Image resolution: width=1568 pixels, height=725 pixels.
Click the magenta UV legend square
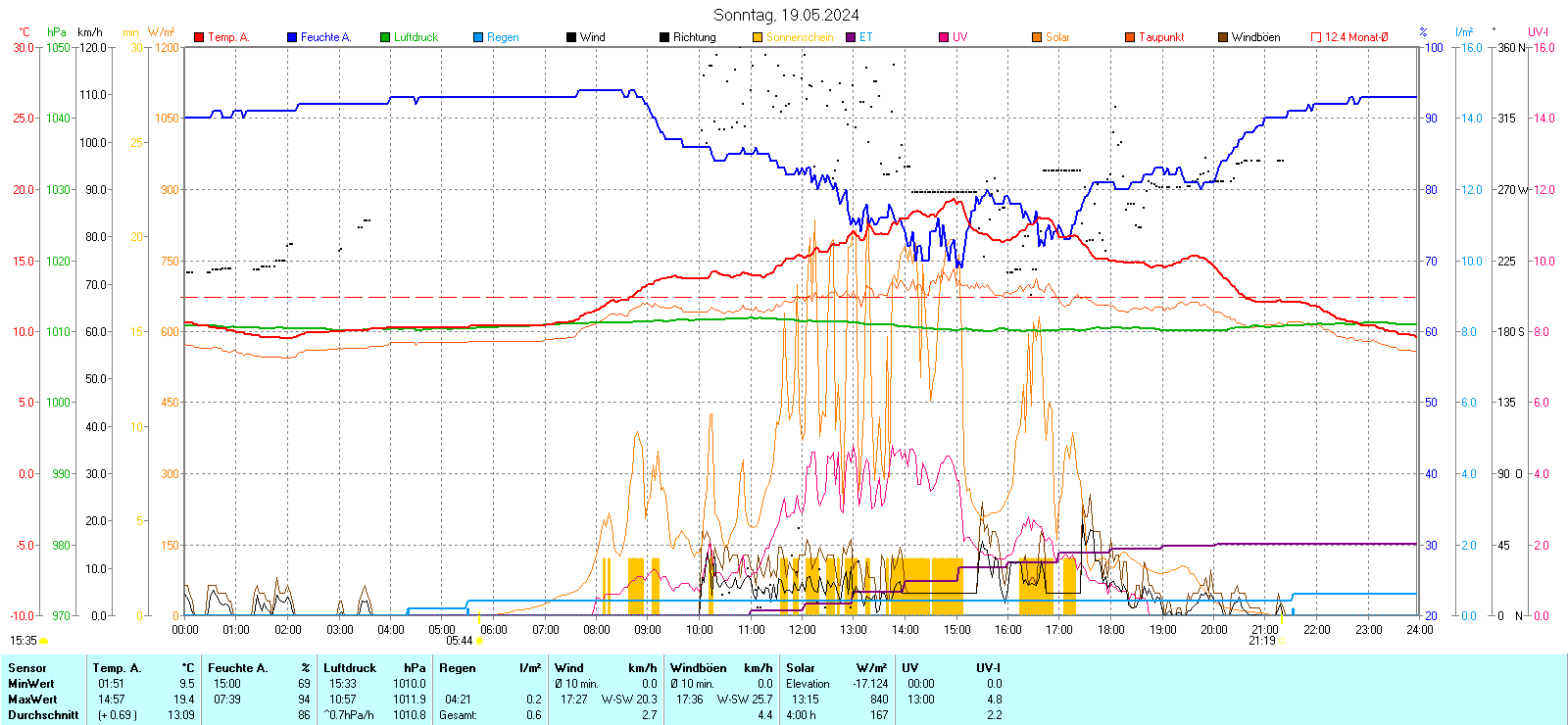[x=944, y=37]
